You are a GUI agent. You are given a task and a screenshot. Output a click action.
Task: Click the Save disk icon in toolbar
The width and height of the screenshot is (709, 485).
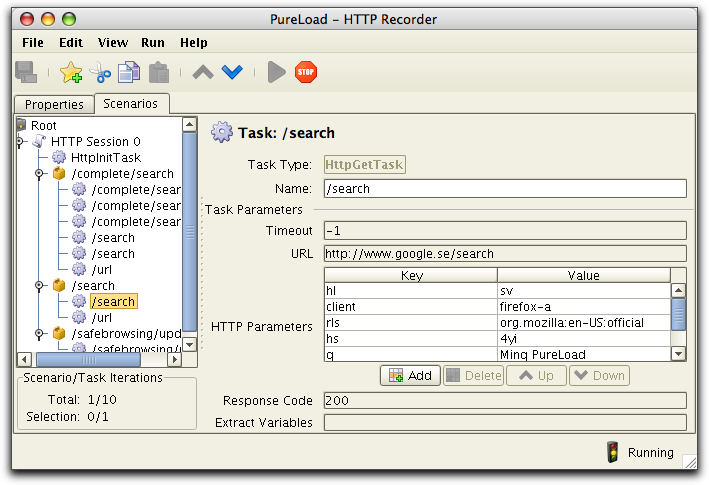pos(26,72)
